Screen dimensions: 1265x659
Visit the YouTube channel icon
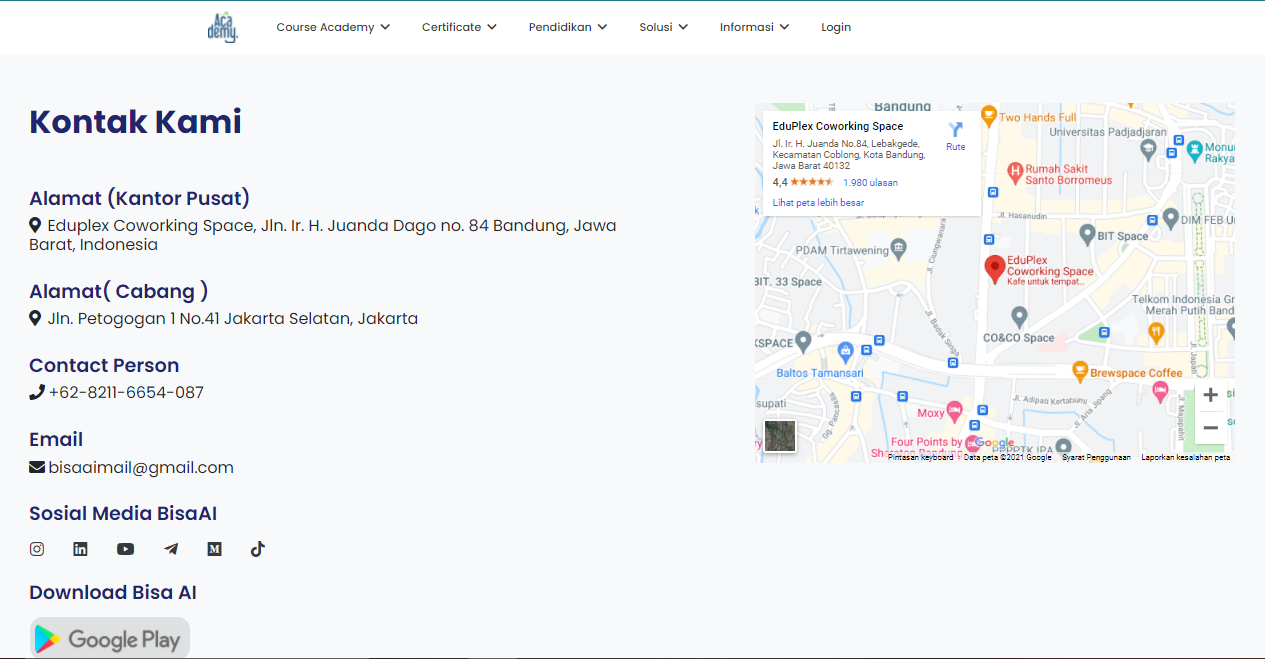coord(125,549)
